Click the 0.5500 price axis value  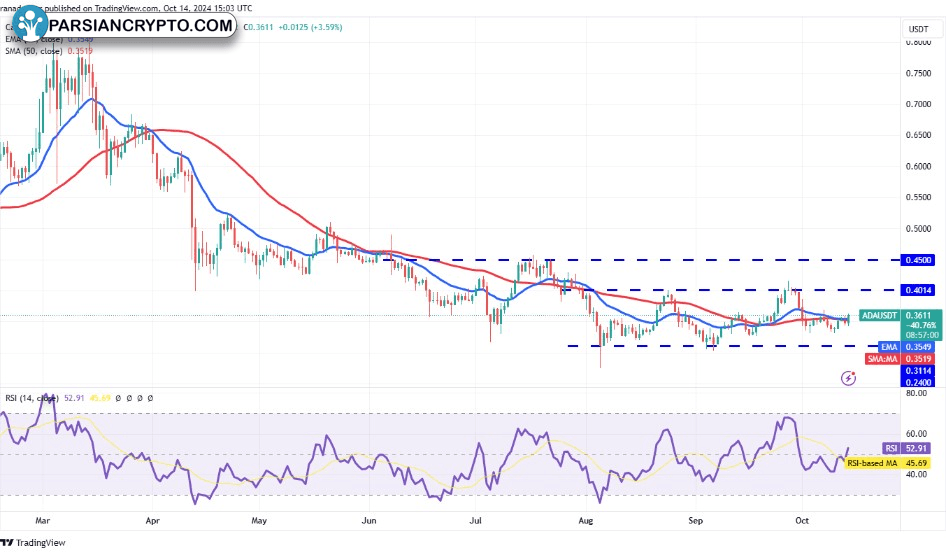pyautogui.click(x=918, y=197)
